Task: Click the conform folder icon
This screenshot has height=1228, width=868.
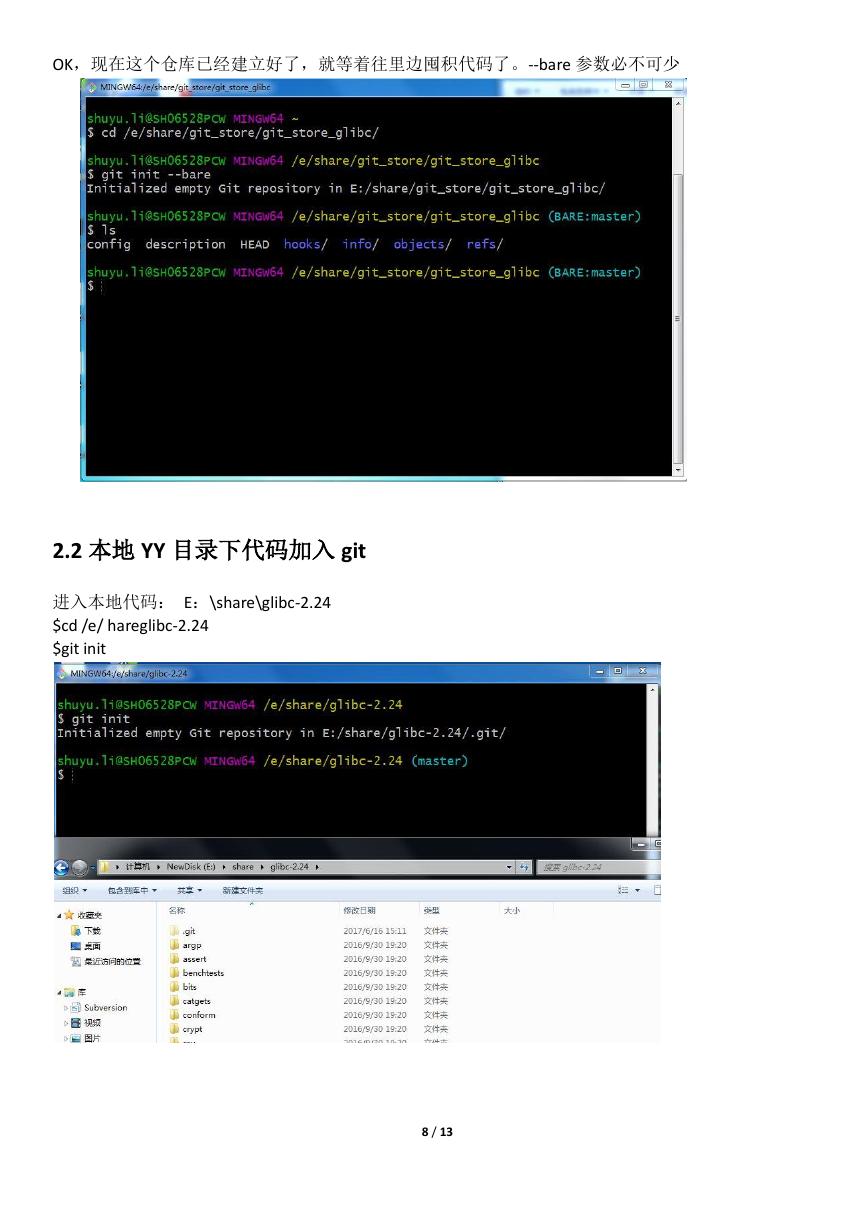Action: click(x=174, y=1015)
